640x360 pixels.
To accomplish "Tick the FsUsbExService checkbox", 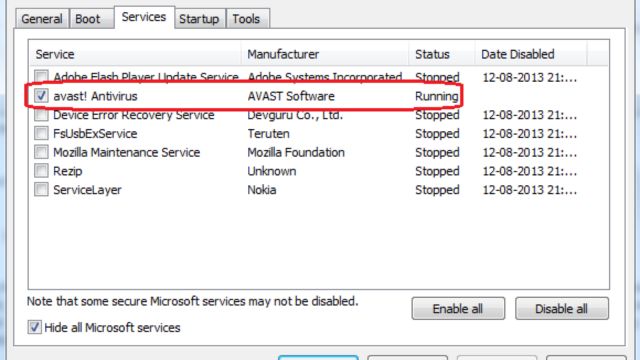I will point(41,133).
